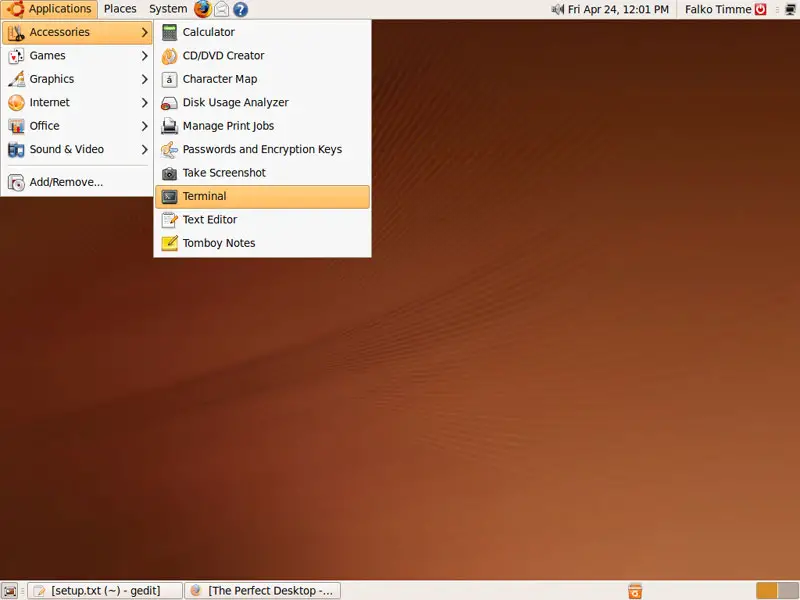Expand the Graphics submenu arrow

point(144,79)
